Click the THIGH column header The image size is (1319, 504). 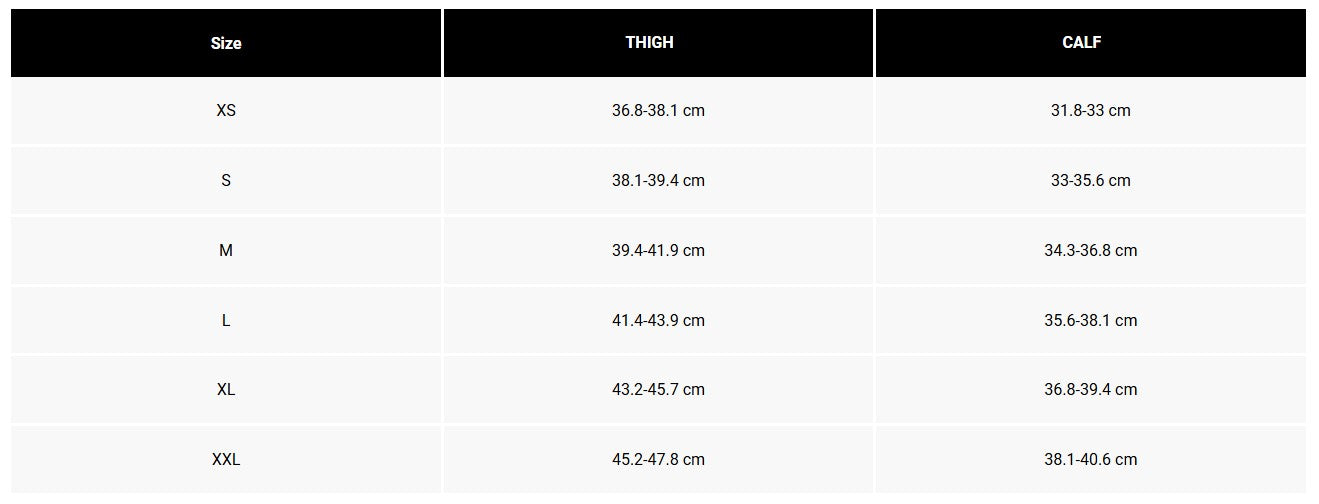point(658,42)
